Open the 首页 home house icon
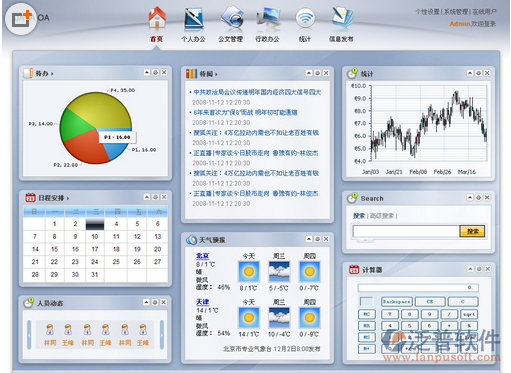 click(157, 18)
